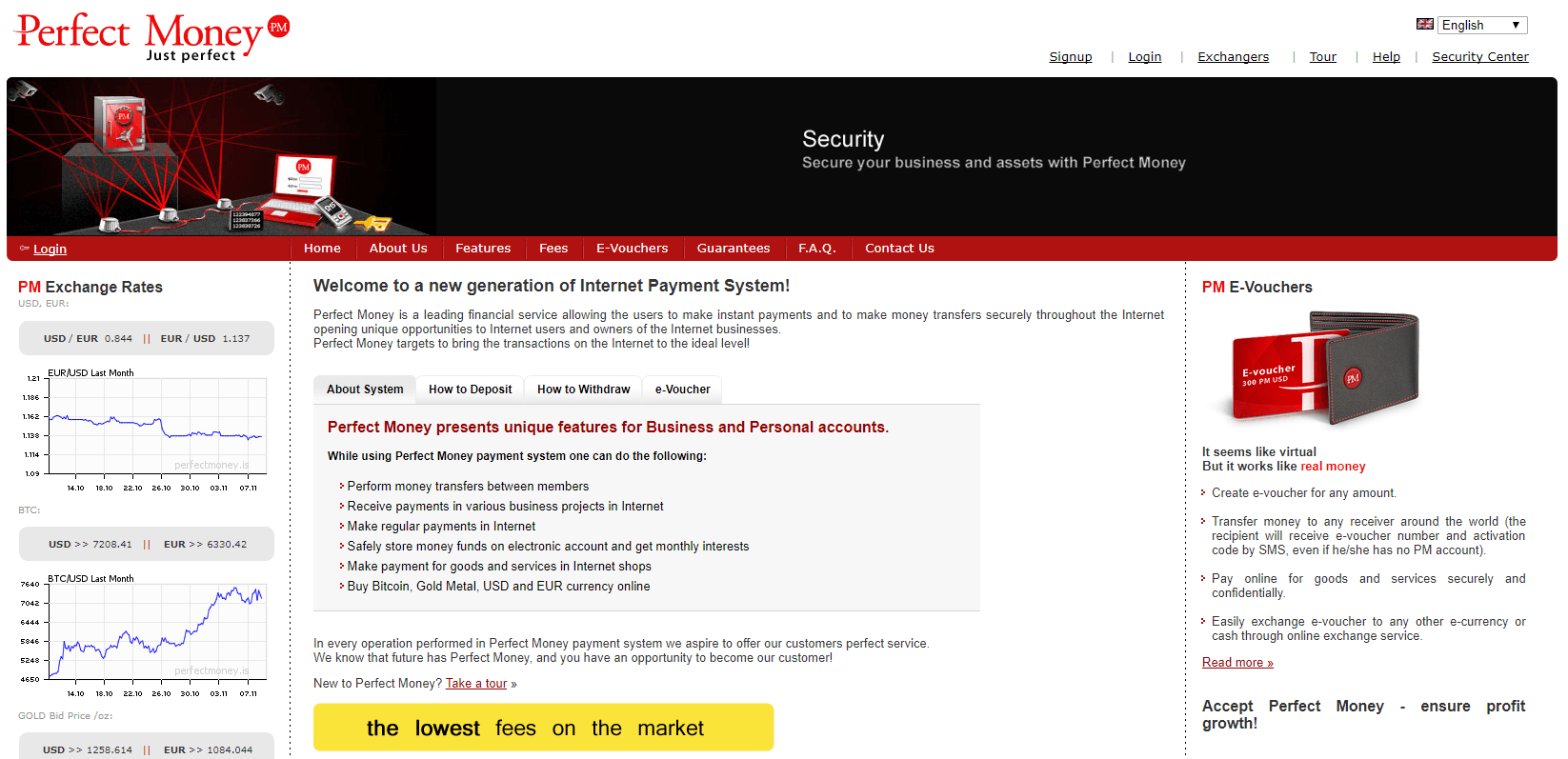Switch to the How to Withdraw tab
The height and width of the screenshot is (759, 1568).
coord(583,389)
